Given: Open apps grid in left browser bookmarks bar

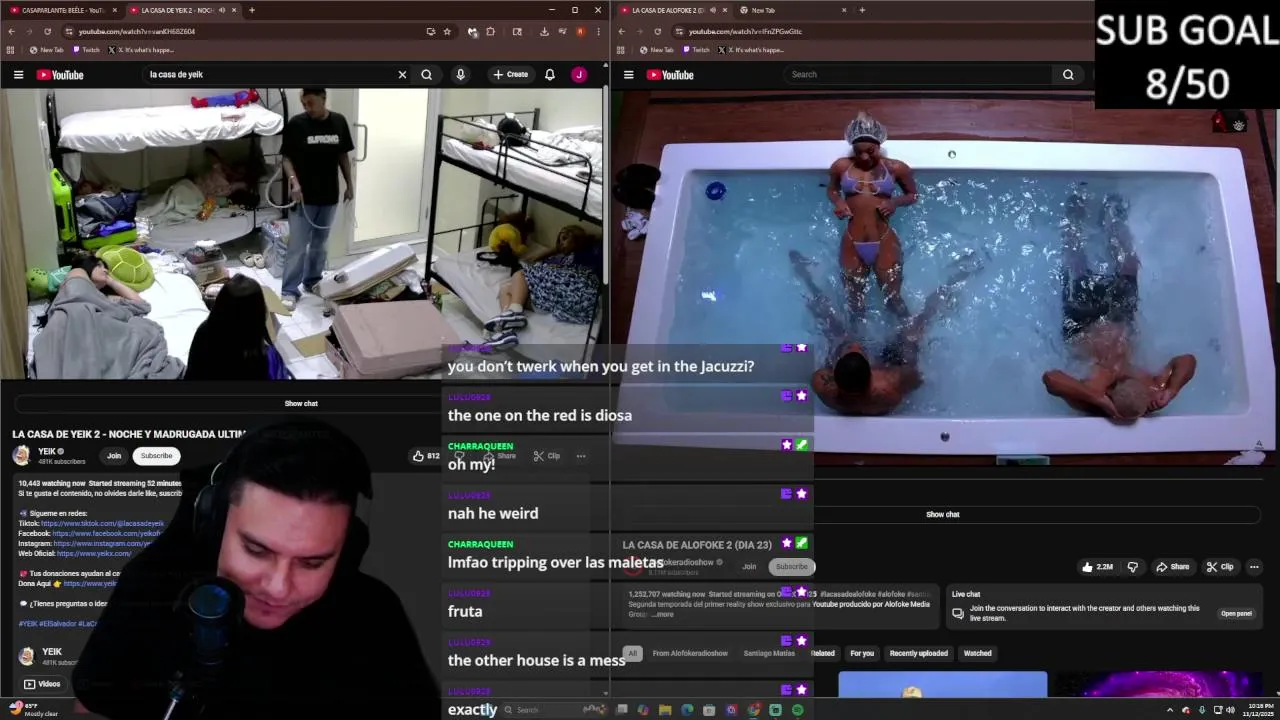Looking at the screenshot, I should (x=10, y=50).
